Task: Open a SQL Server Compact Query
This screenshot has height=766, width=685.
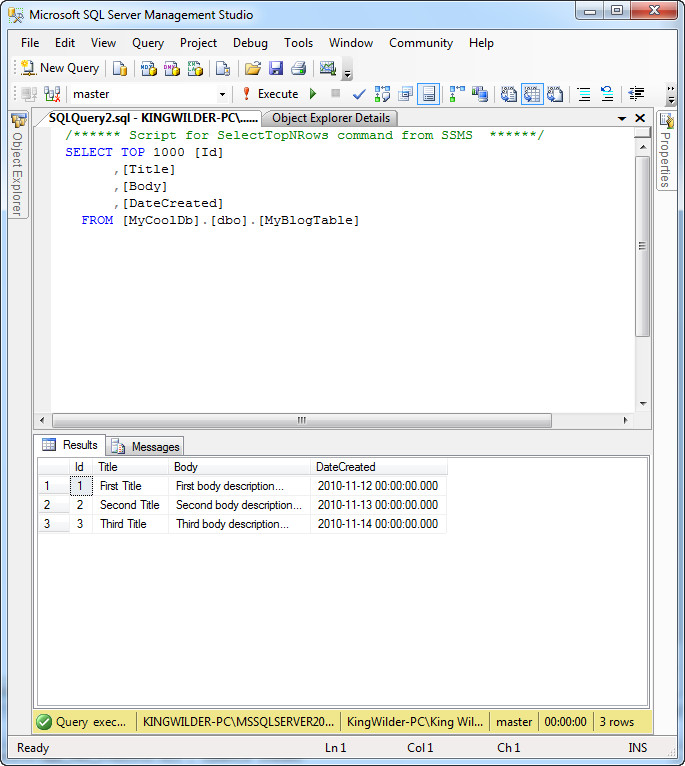Action: click(x=223, y=68)
